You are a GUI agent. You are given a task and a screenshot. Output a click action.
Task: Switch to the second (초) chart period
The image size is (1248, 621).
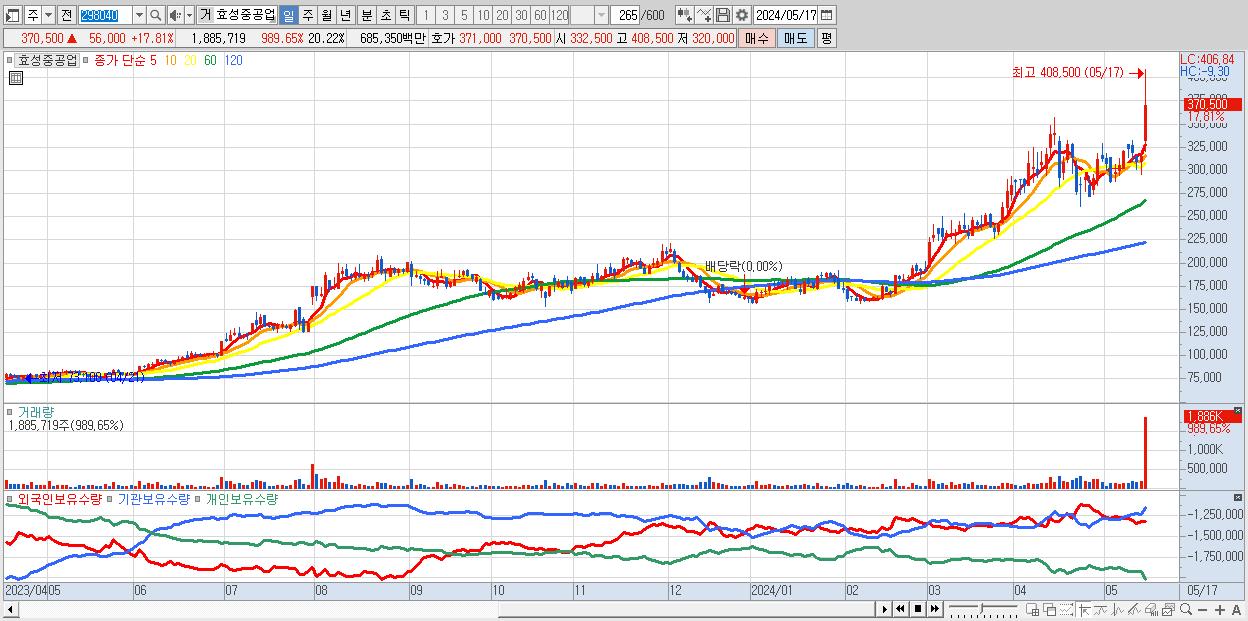click(x=385, y=15)
